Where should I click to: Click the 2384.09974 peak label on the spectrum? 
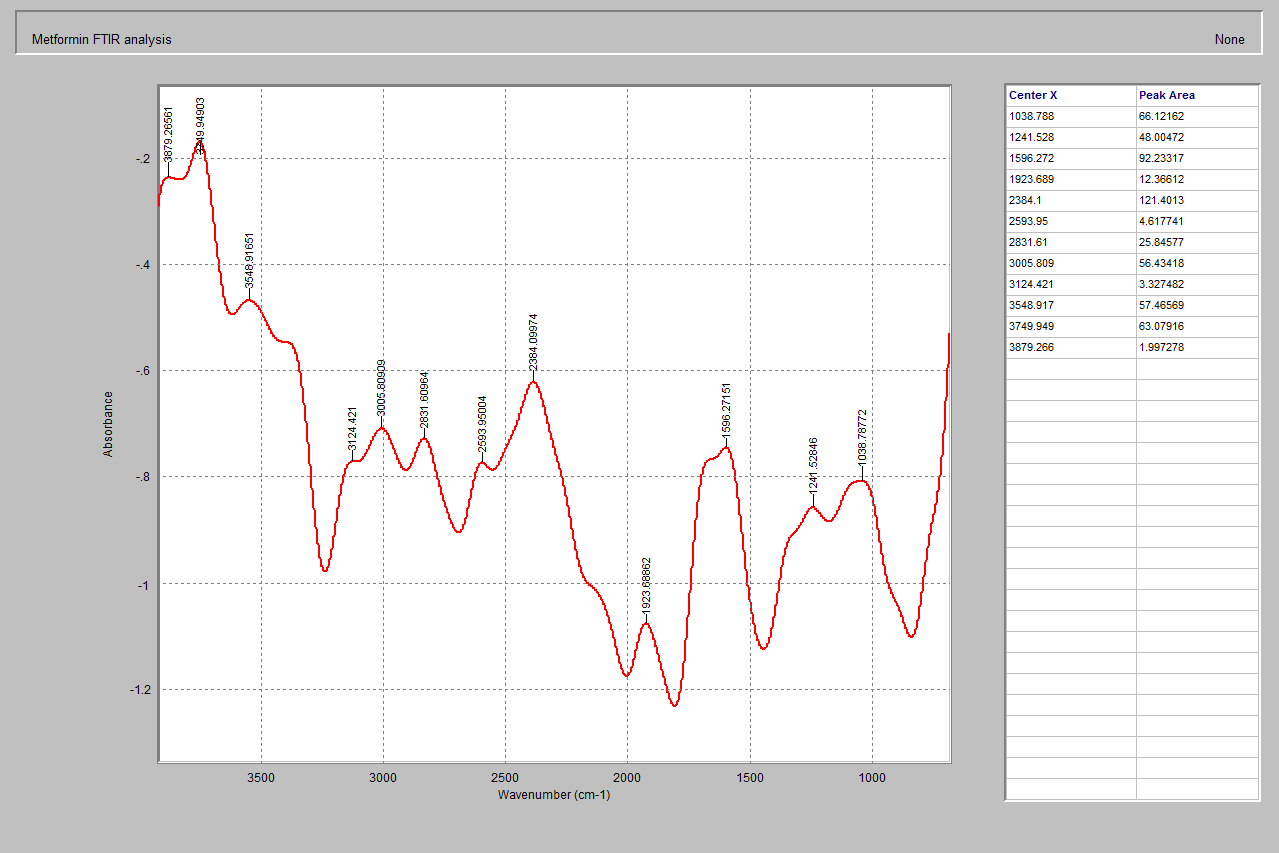[534, 343]
